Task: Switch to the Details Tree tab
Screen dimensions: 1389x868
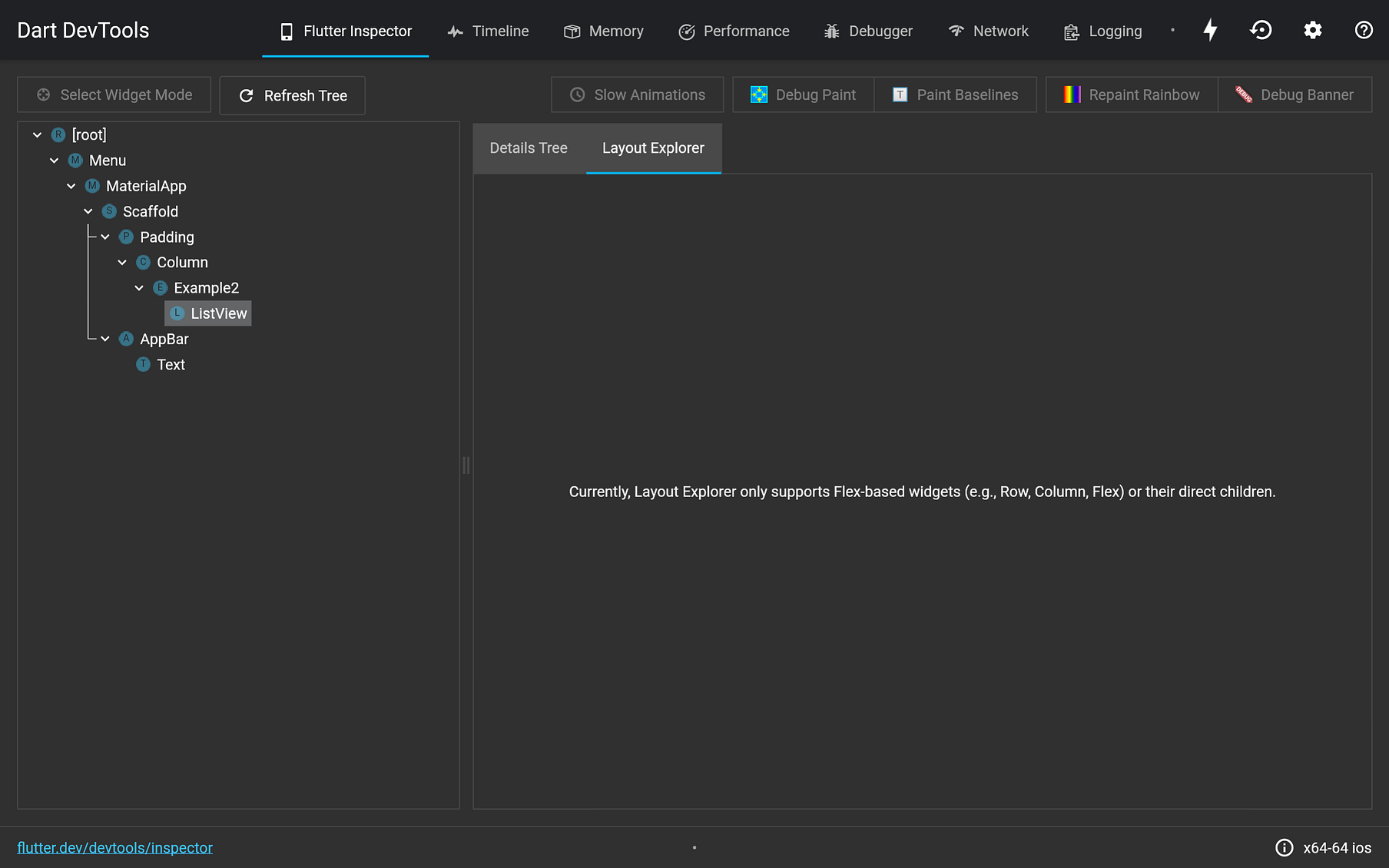Action: pos(529,147)
